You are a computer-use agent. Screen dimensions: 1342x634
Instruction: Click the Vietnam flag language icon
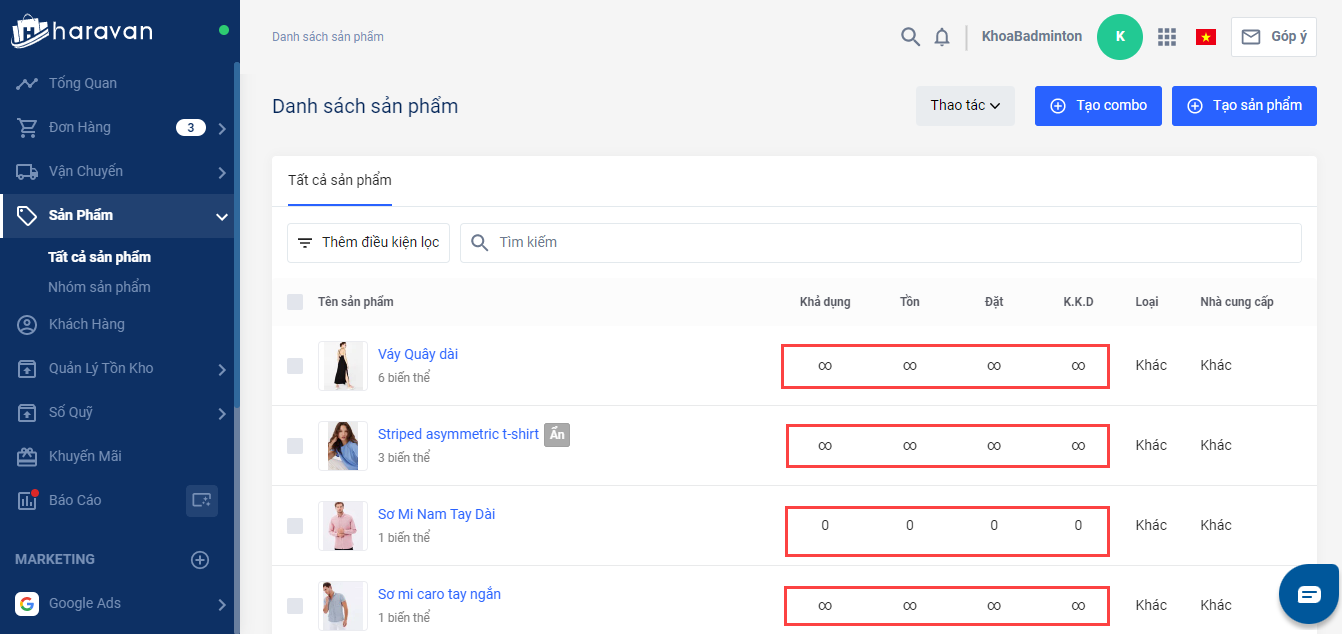(x=1206, y=37)
